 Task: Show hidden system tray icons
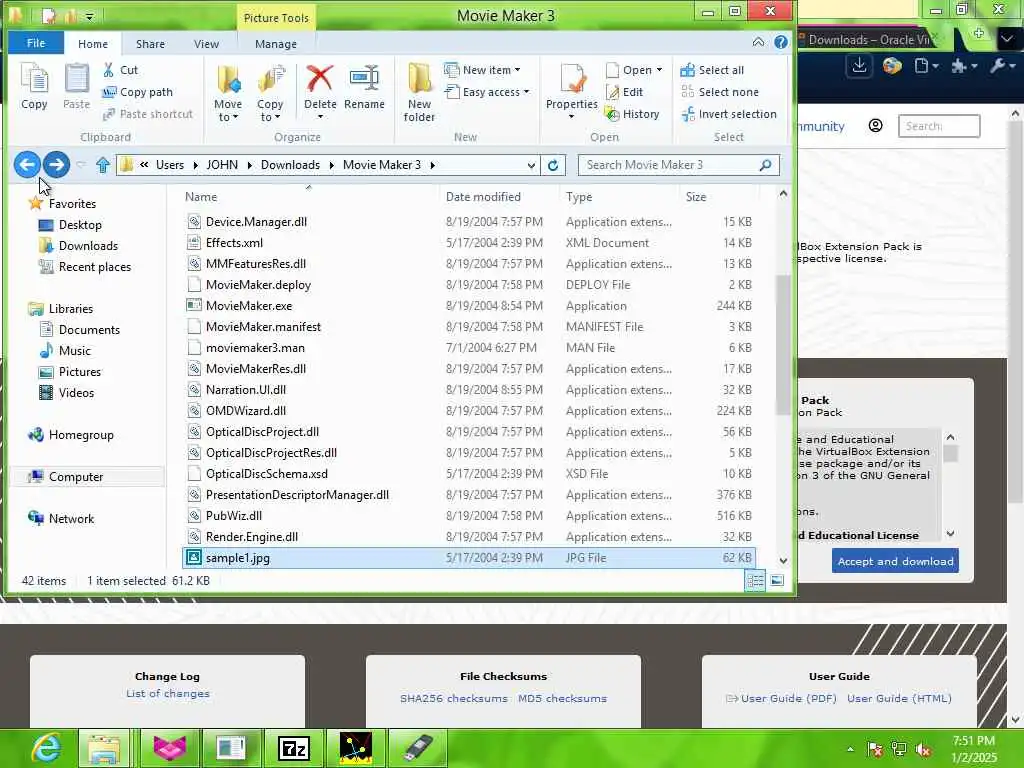(850, 750)
